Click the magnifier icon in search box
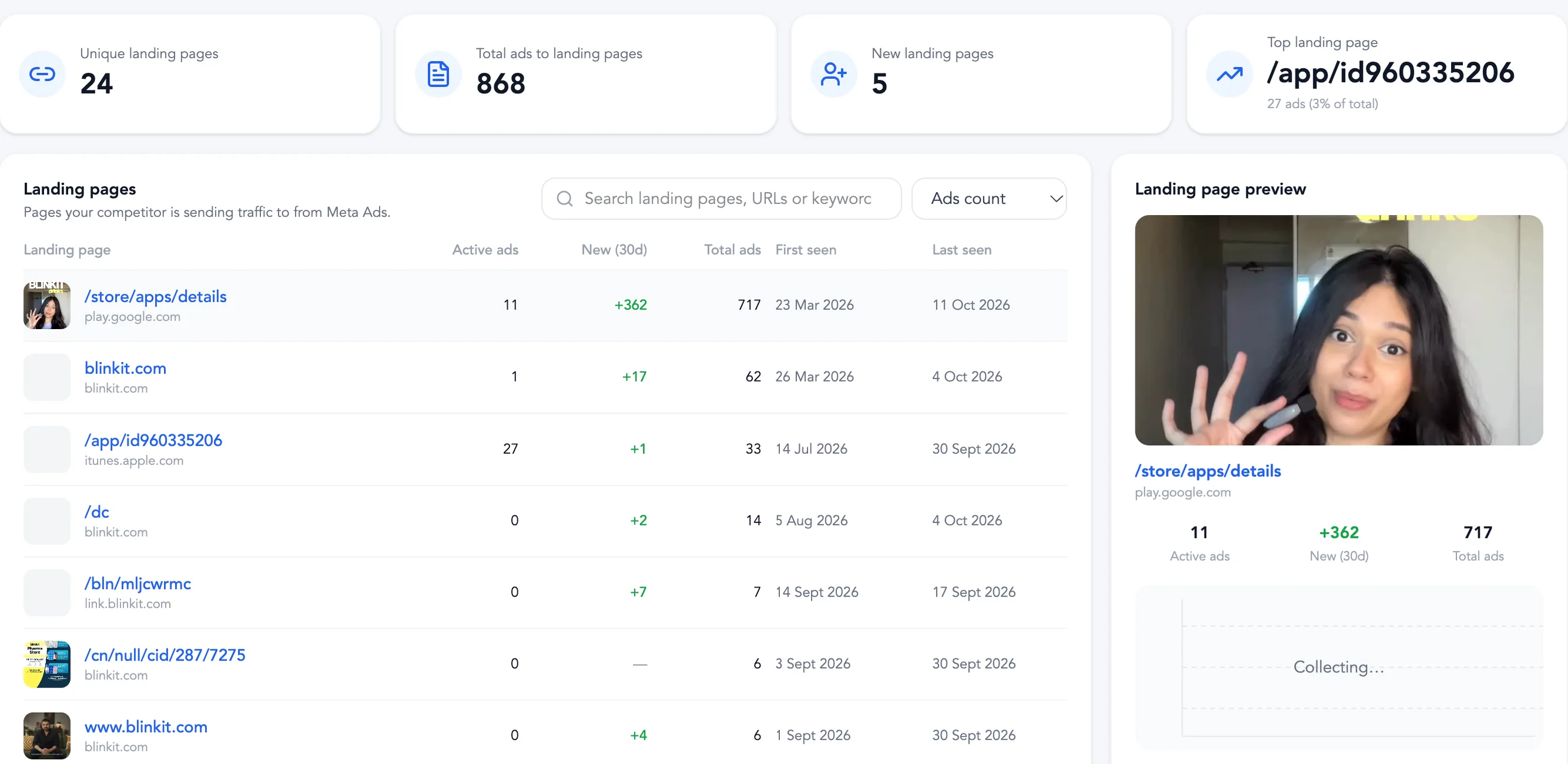Screen dimensions: 1568x764 564,199
